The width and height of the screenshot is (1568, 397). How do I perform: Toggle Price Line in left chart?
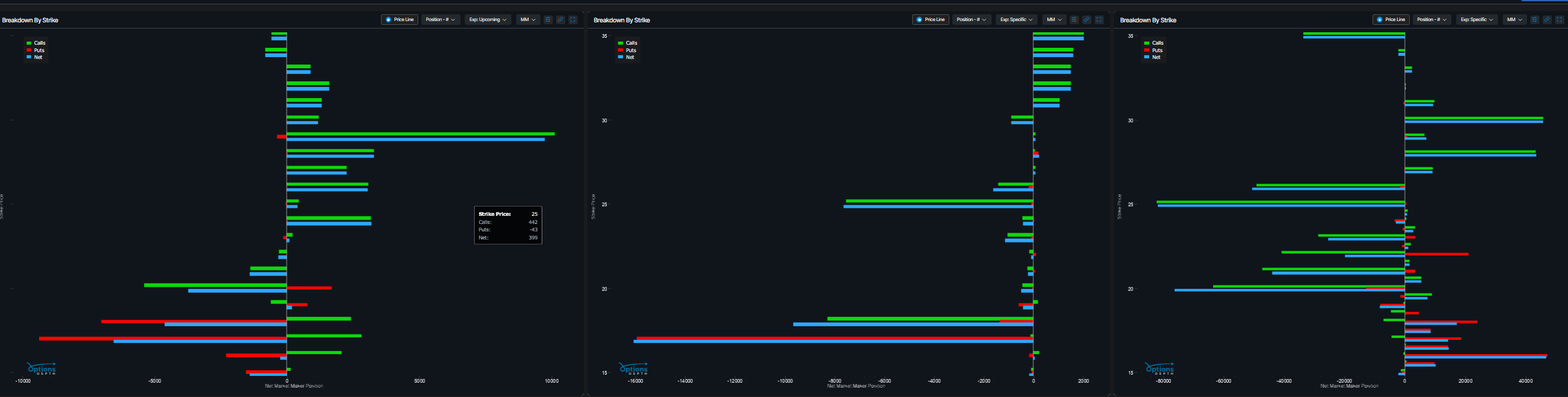click(x=400, y=20)
